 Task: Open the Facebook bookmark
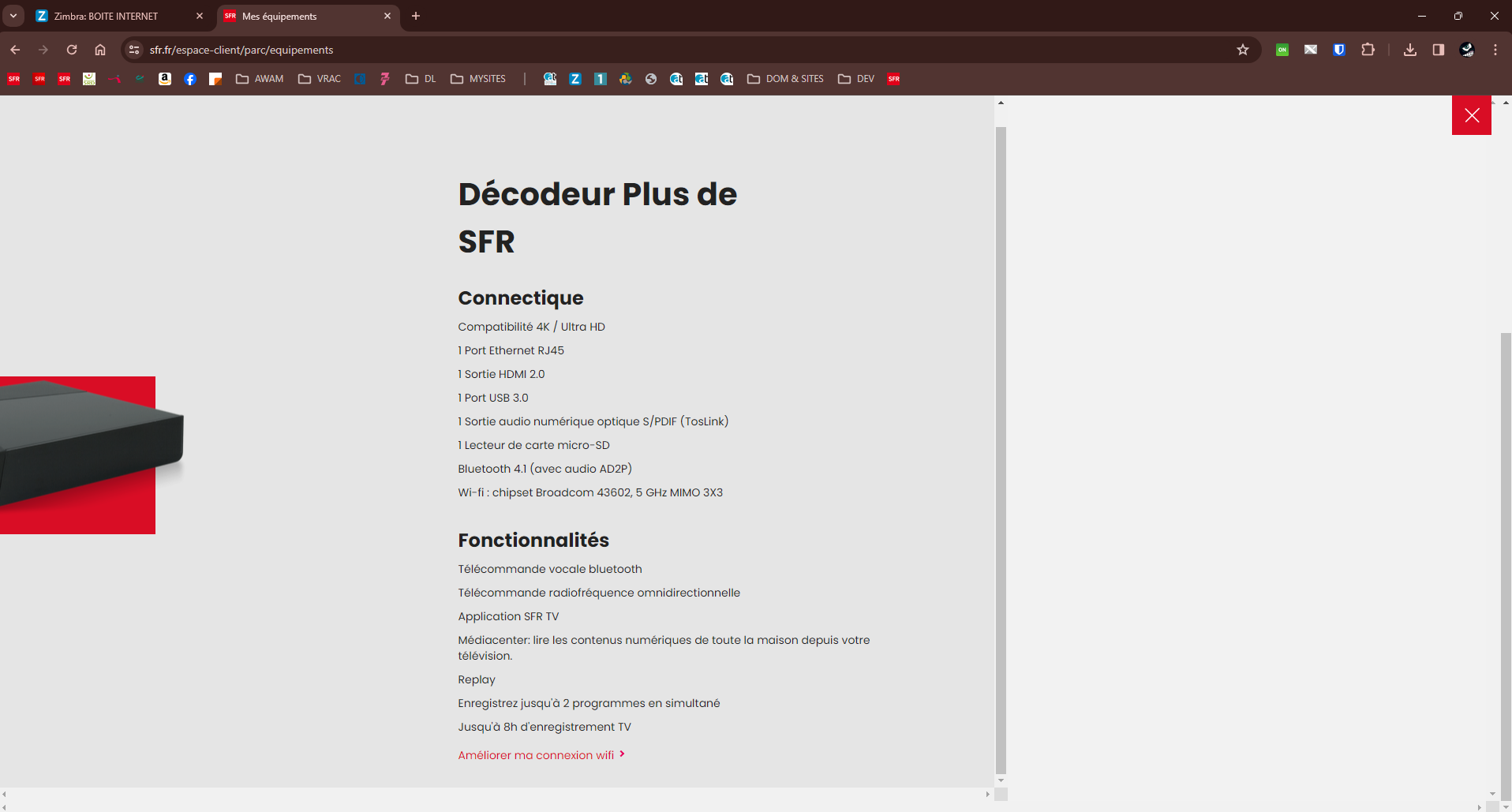[189, 79]
